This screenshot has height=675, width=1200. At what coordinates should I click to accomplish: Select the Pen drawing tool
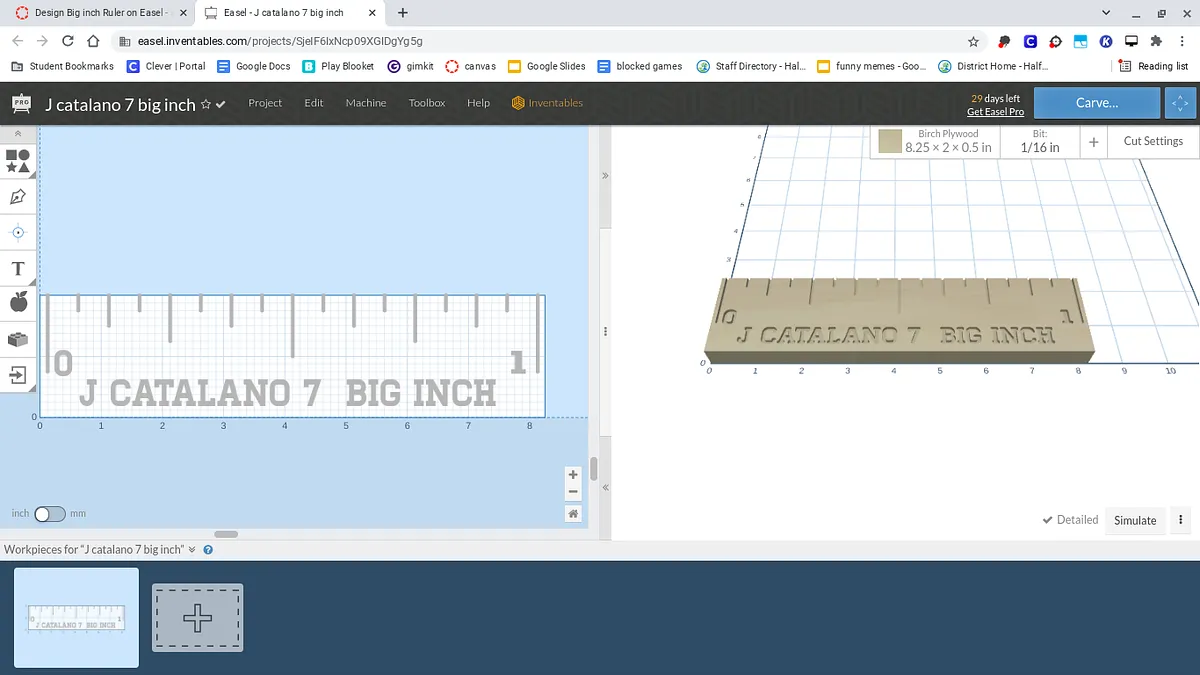click(18, 197)
